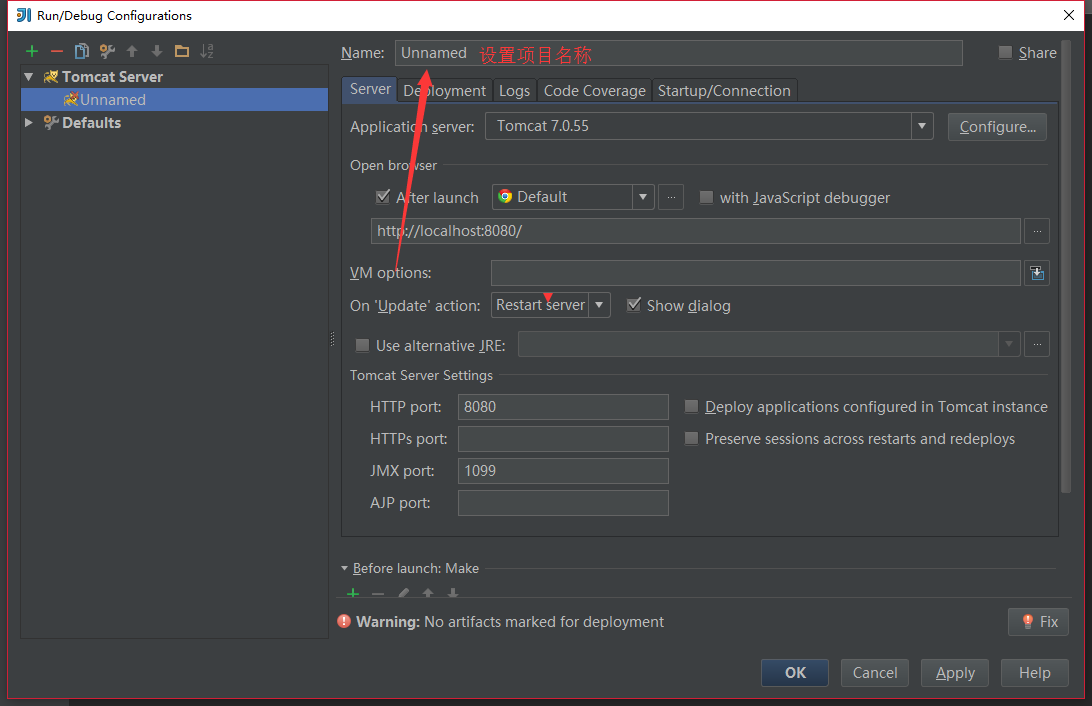Open the Code Coverage tab
Image resolution: width=1092 pixels, height=706 pixels.
tap(595, 91)
